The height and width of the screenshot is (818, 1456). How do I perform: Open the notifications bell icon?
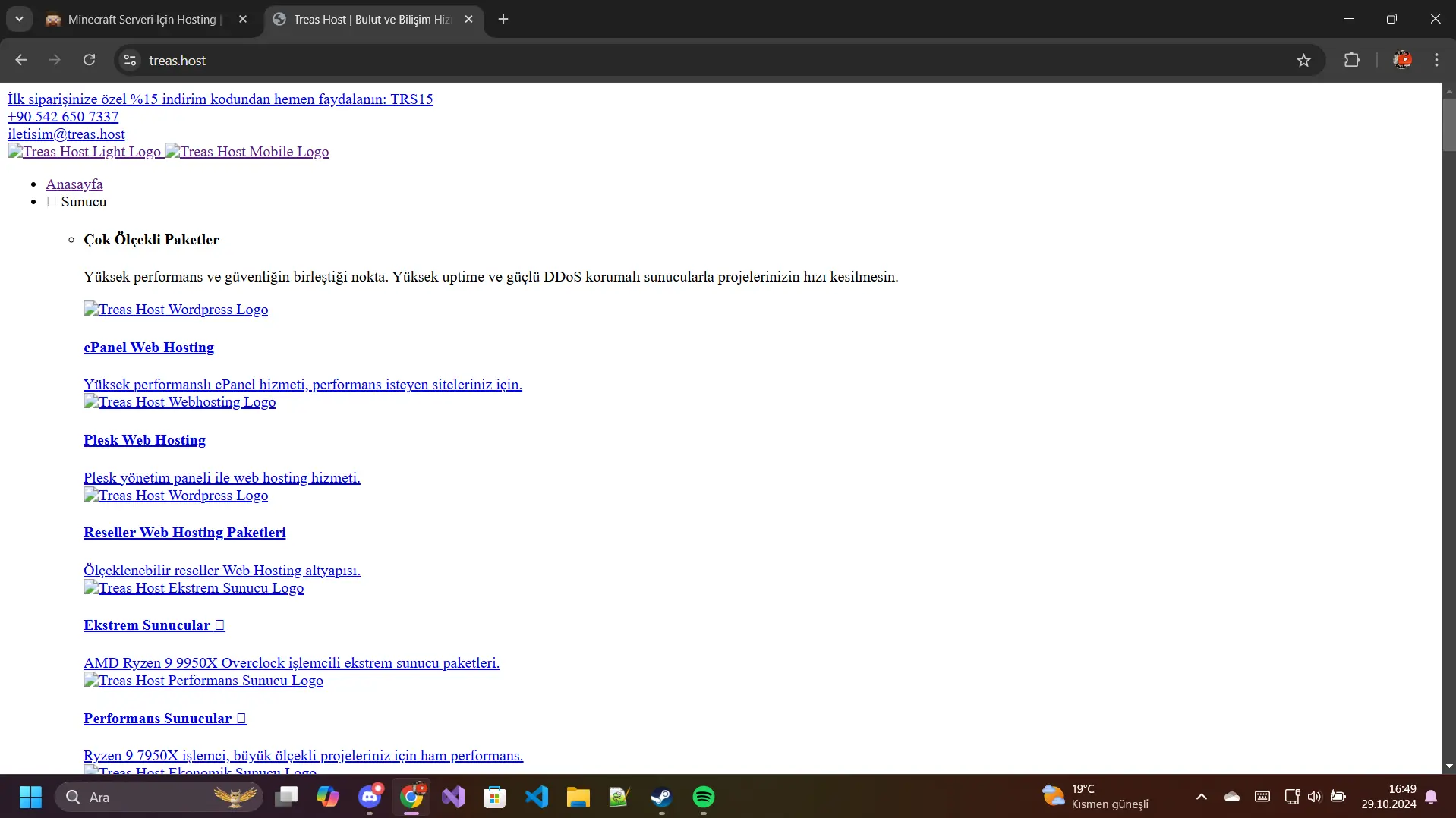coord(1432,797)
